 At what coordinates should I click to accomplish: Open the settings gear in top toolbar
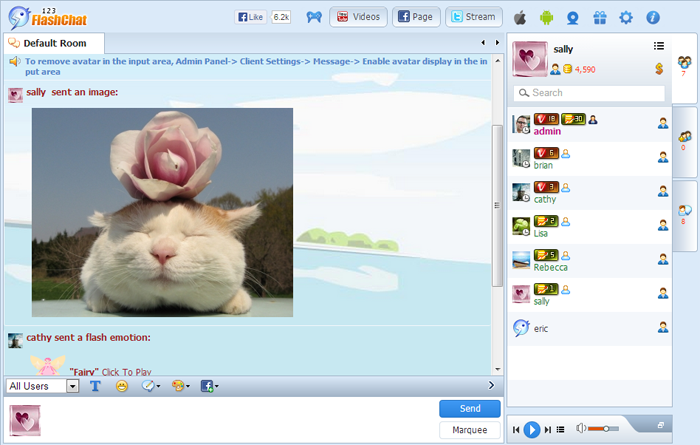coord(626,17)
